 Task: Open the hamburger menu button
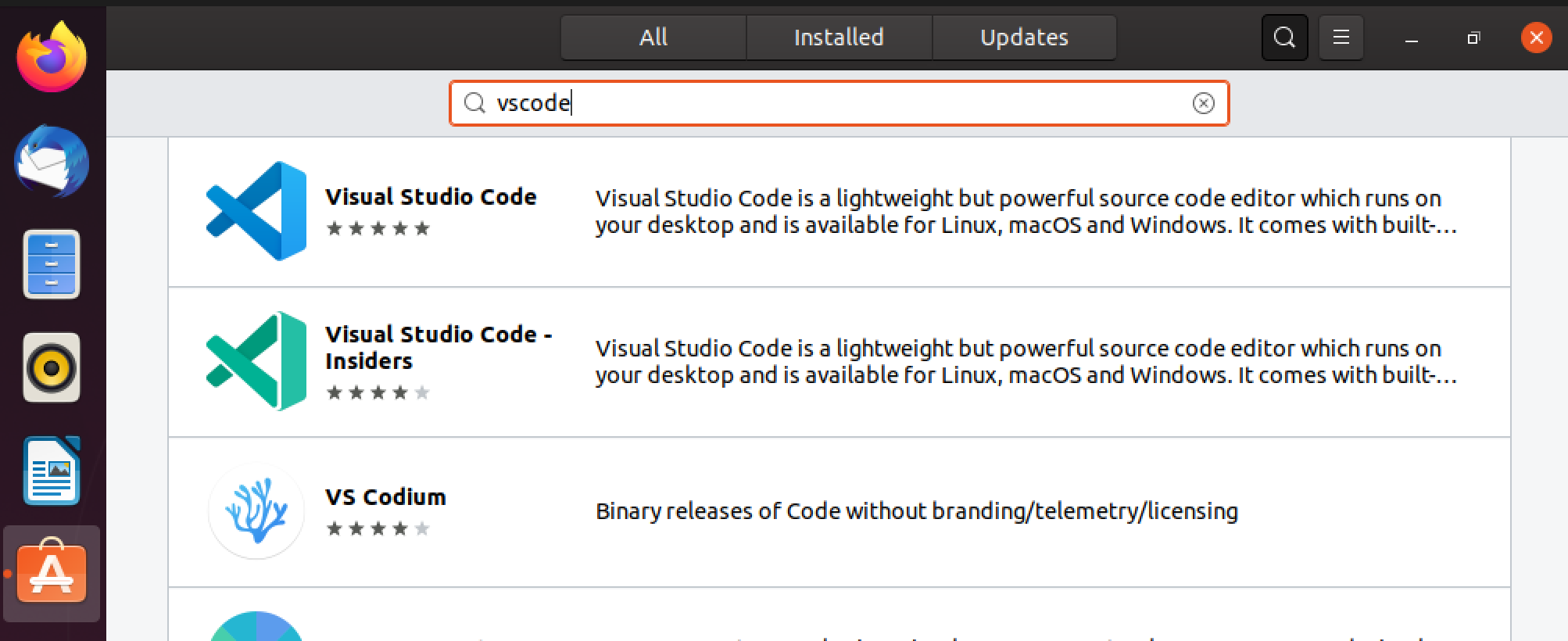(x=1341, y=37)
